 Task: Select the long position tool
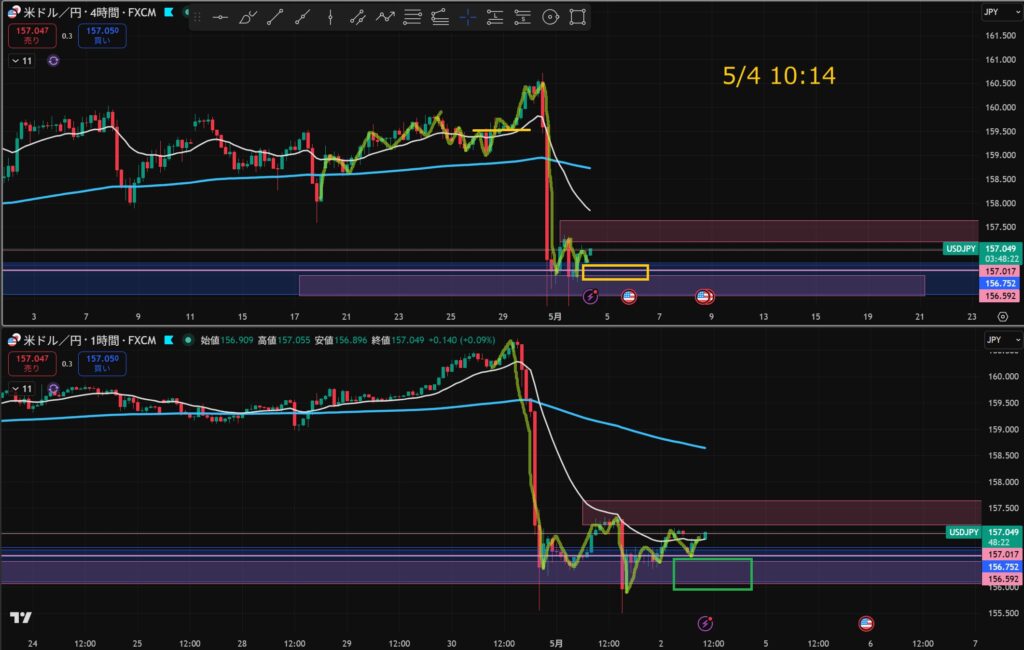tap(495, 18)
